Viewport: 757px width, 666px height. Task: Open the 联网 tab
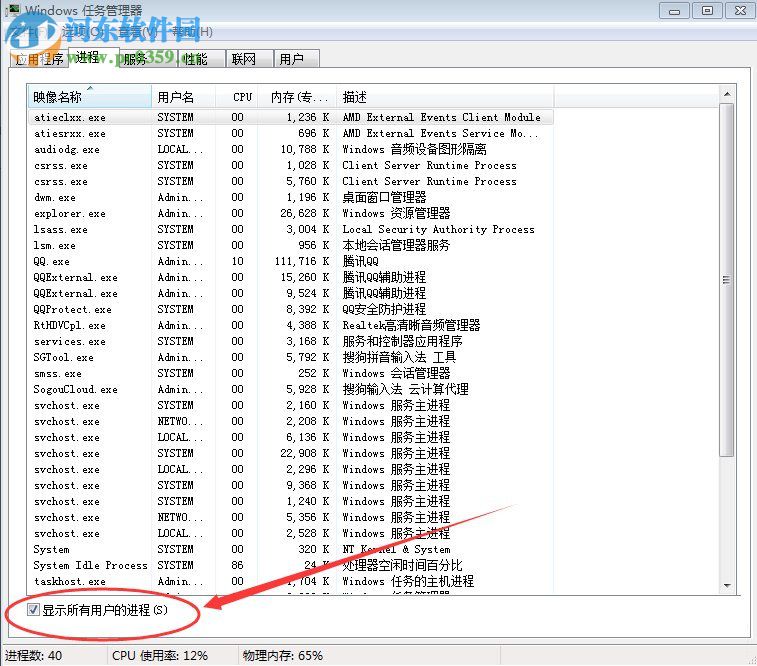250,59
